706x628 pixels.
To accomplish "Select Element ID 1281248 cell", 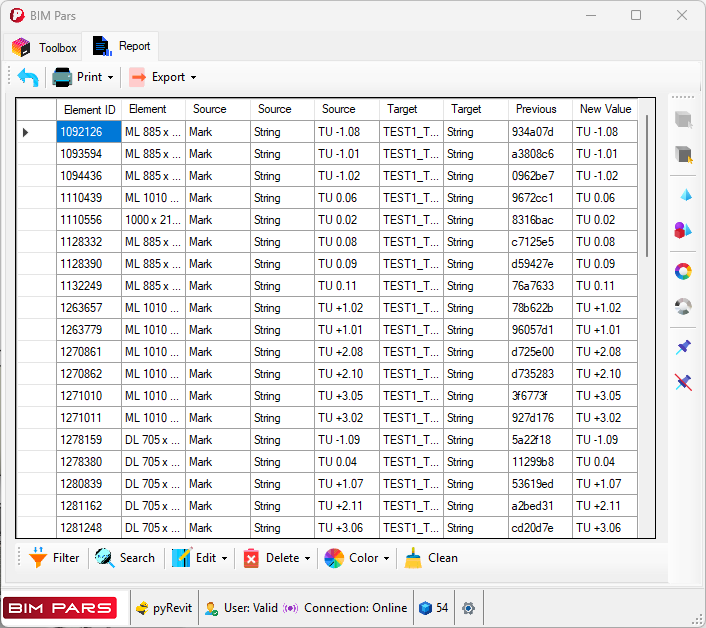I will [x=89, y=528].
